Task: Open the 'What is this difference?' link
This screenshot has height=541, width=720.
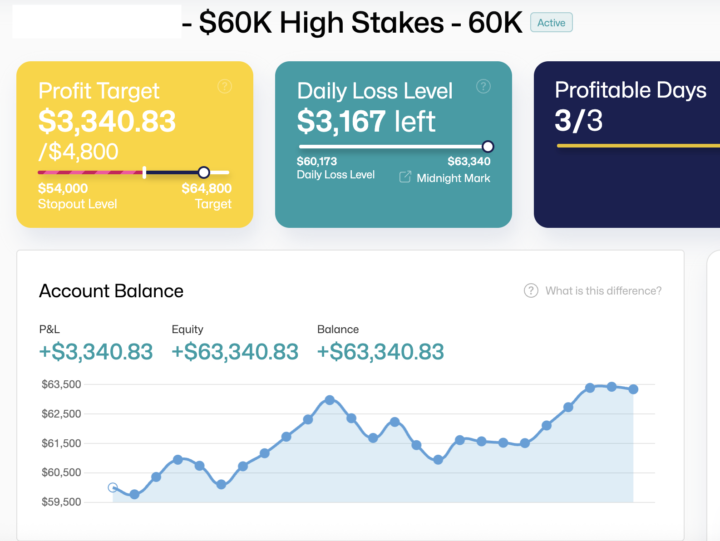Action: click(603, 291)
